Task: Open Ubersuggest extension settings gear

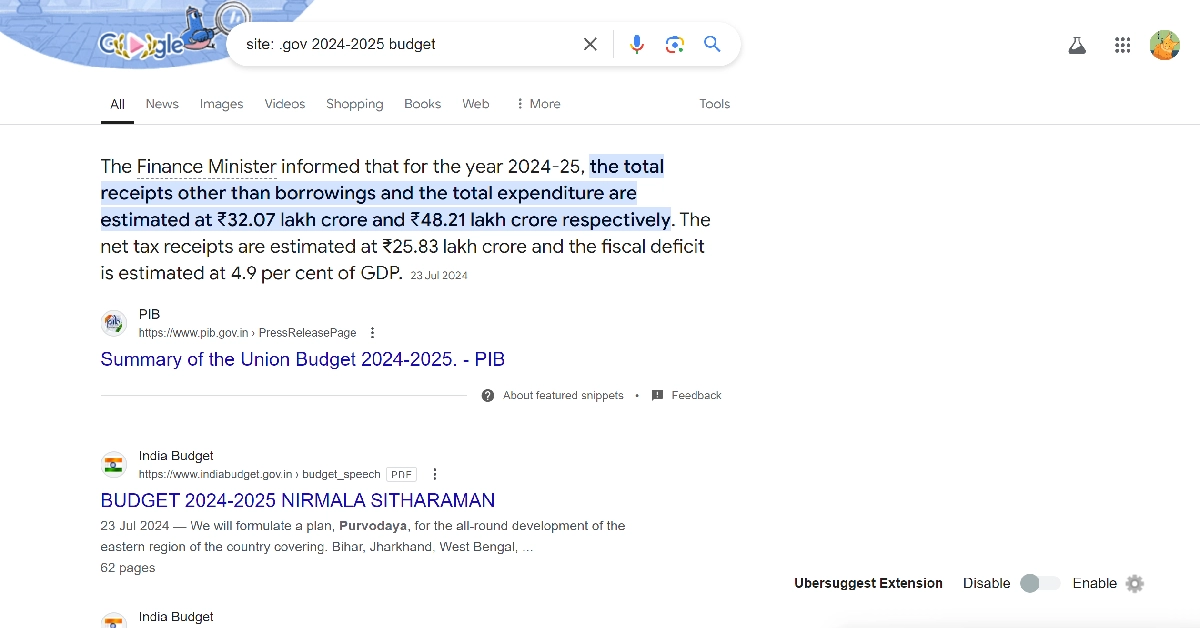Action: 1134,584
